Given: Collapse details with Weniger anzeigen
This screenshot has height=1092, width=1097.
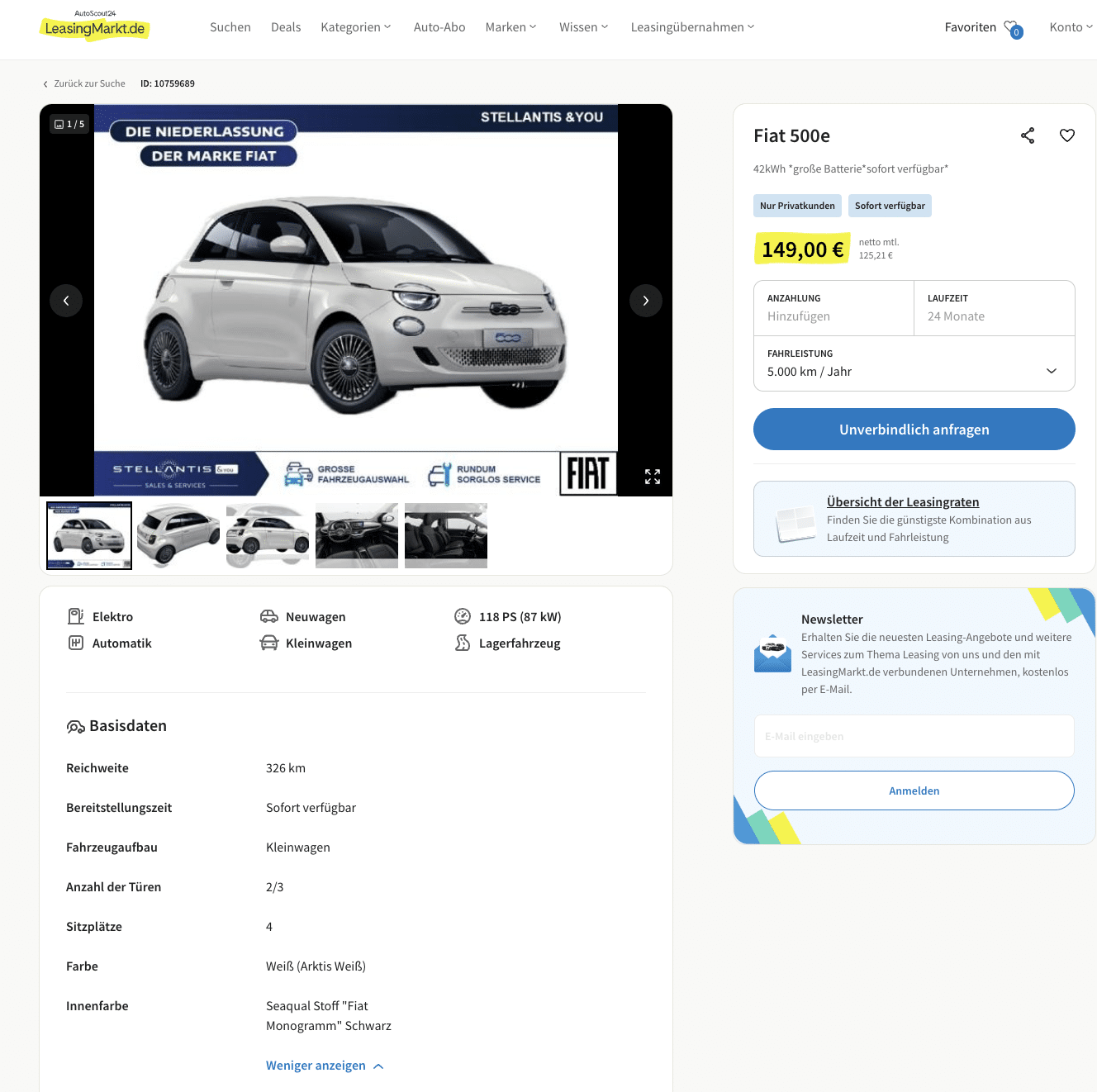Looking at the screenshot, I should point(325,1066).
